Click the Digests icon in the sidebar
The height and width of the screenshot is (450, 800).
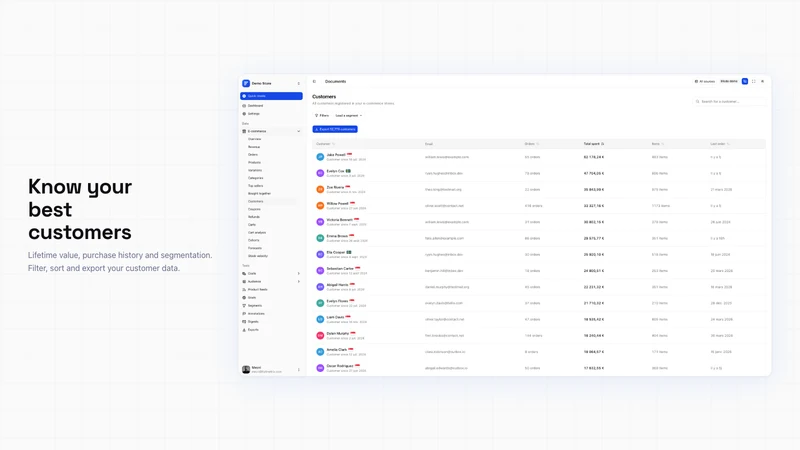[x=244, y=321]
